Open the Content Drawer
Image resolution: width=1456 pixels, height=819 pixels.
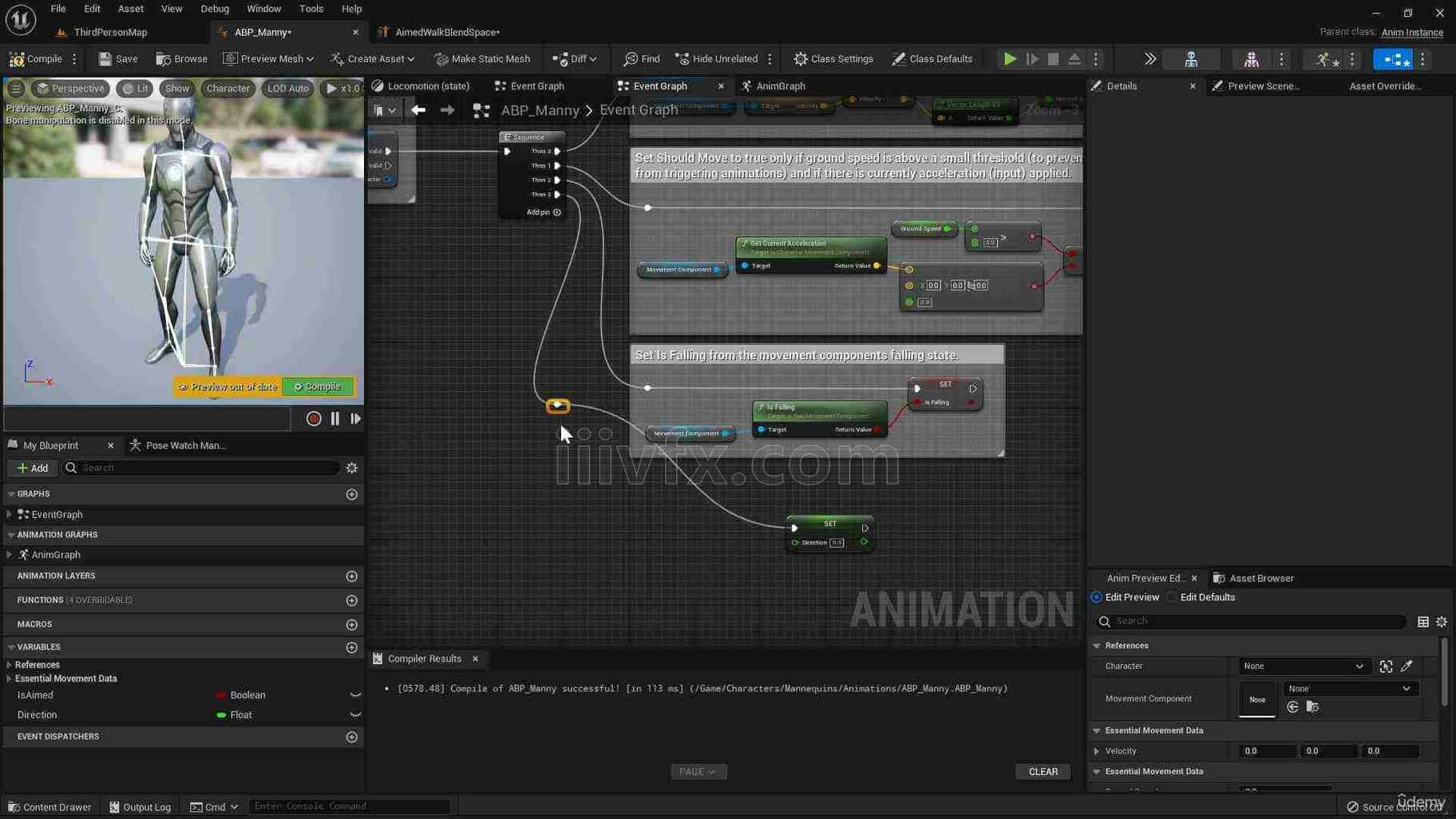tap(49, 807)
